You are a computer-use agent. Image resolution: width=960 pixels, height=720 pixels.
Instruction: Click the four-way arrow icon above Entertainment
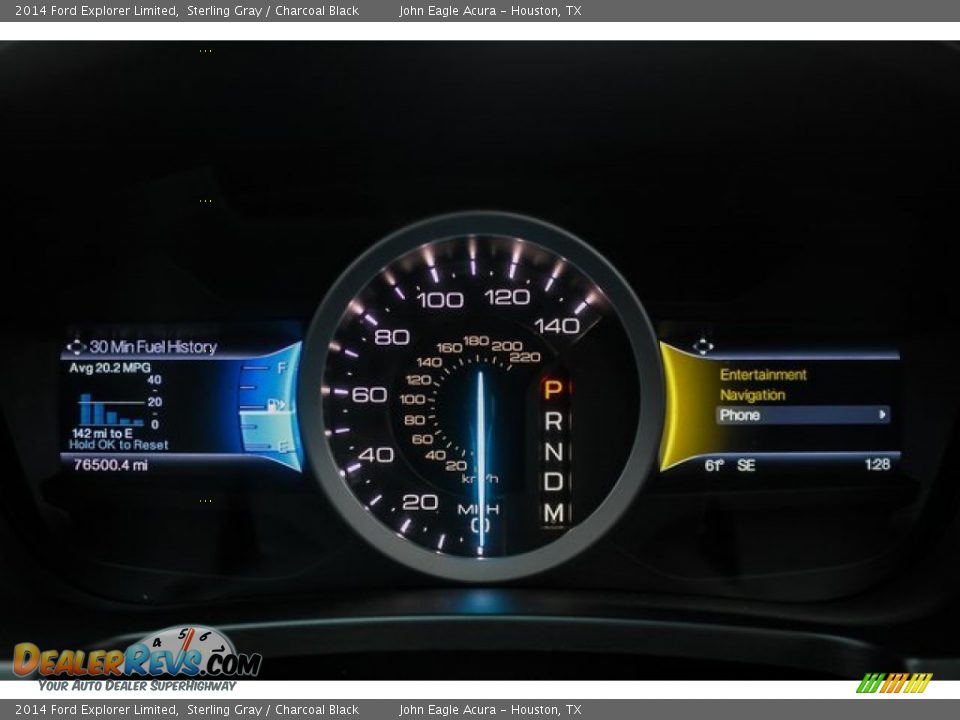[703, 346]
